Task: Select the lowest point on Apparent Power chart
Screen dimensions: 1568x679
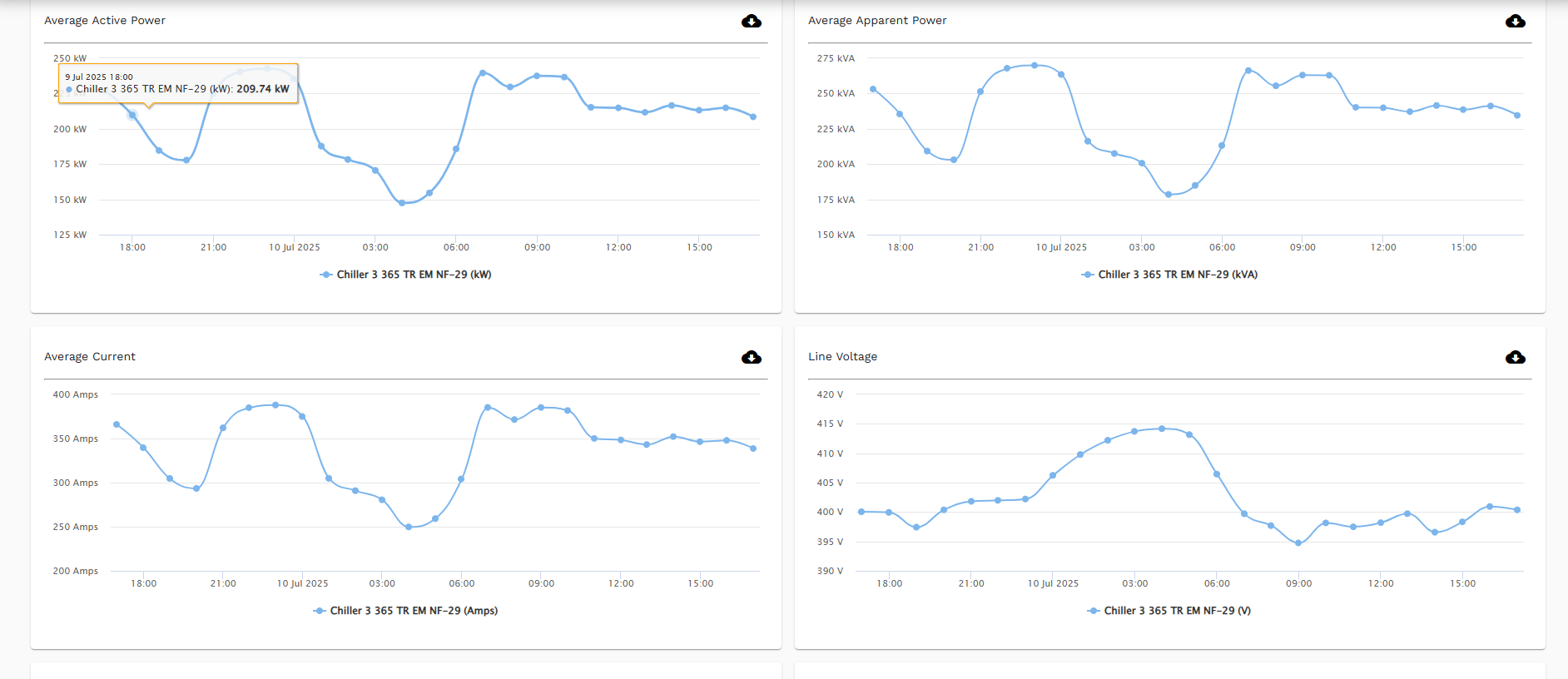Action: point(1169,195)
